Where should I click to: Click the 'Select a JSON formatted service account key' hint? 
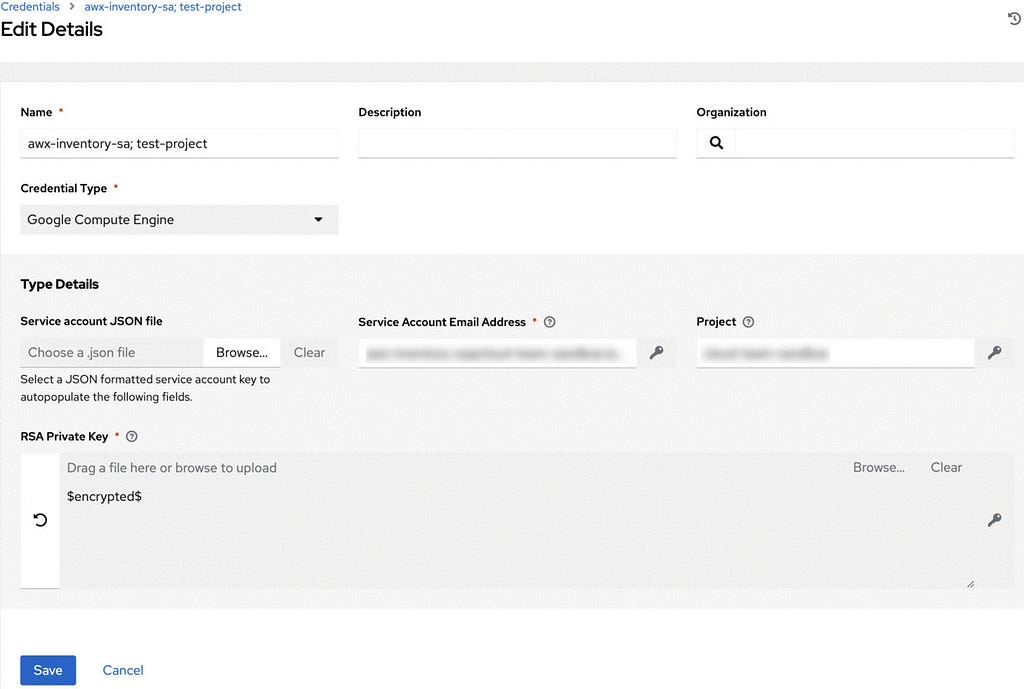tap(145, 388)
